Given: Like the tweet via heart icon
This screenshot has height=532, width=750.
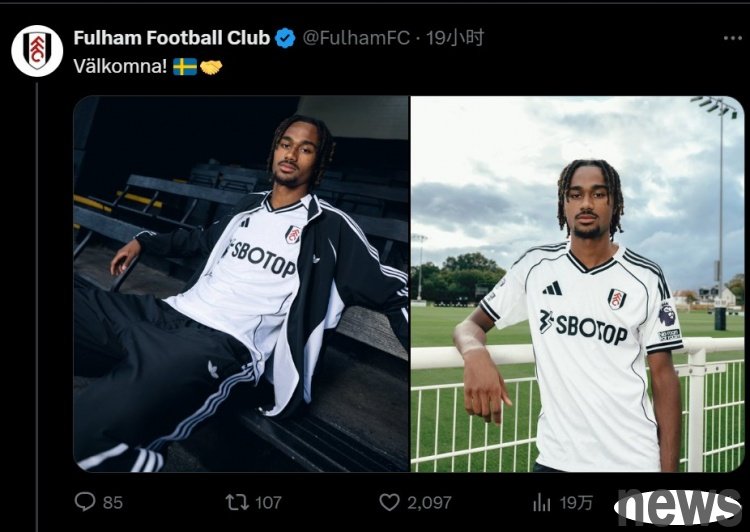Looking at the screenshot, I should tap(389, 502).
